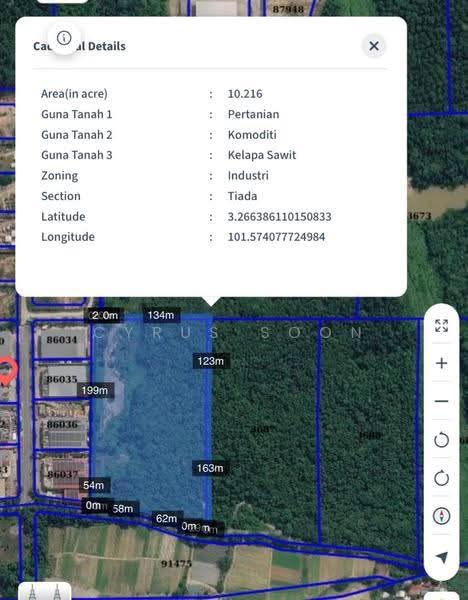Rotate map counterclockwise
This screenshot has width=468, height=600.
[x=441, y=440]
